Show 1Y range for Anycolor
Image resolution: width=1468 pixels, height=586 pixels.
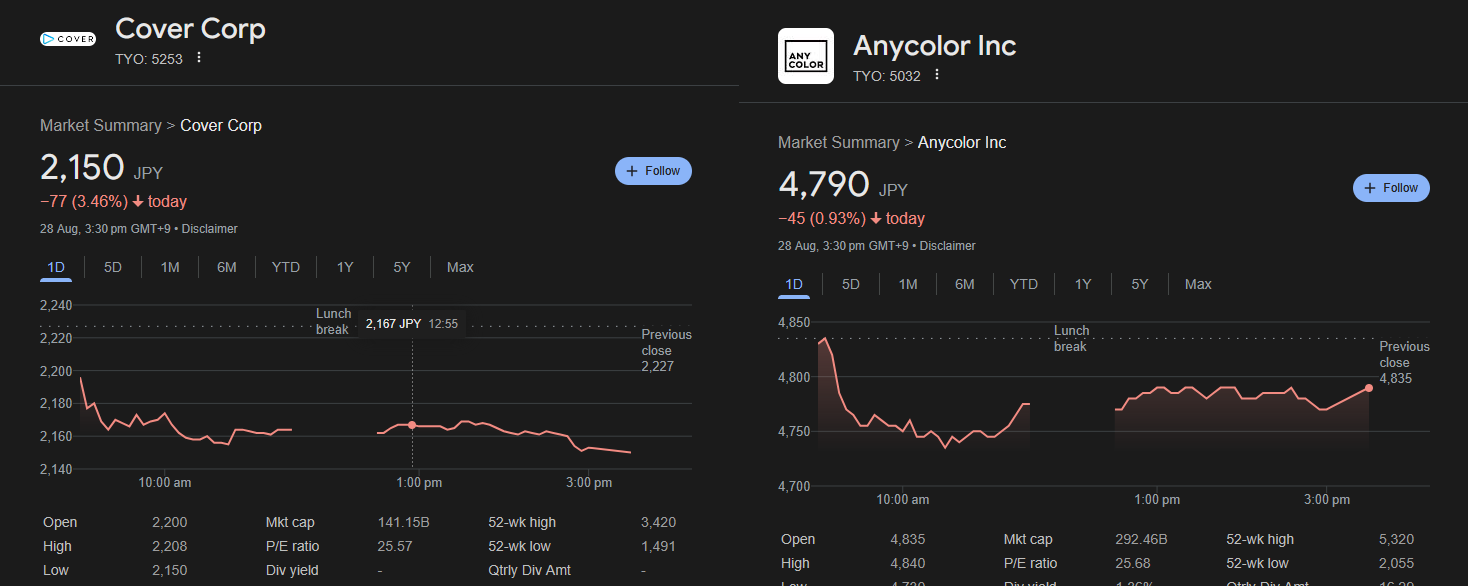point(1083,284)
